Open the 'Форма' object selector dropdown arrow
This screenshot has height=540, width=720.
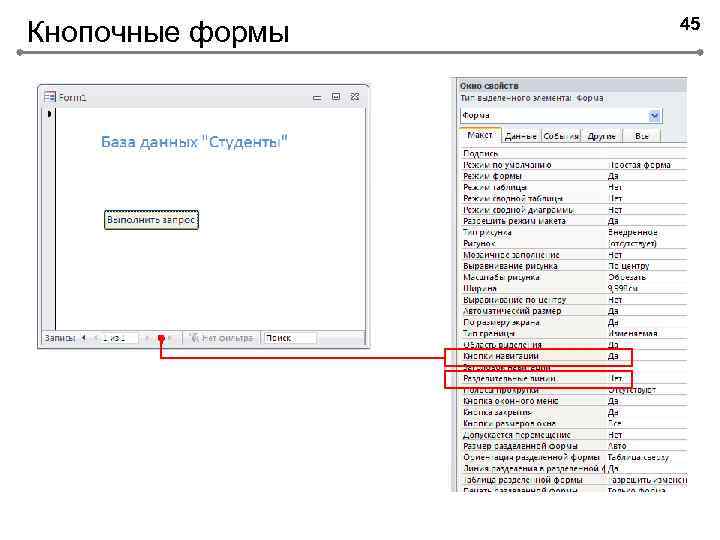[654, 116]
